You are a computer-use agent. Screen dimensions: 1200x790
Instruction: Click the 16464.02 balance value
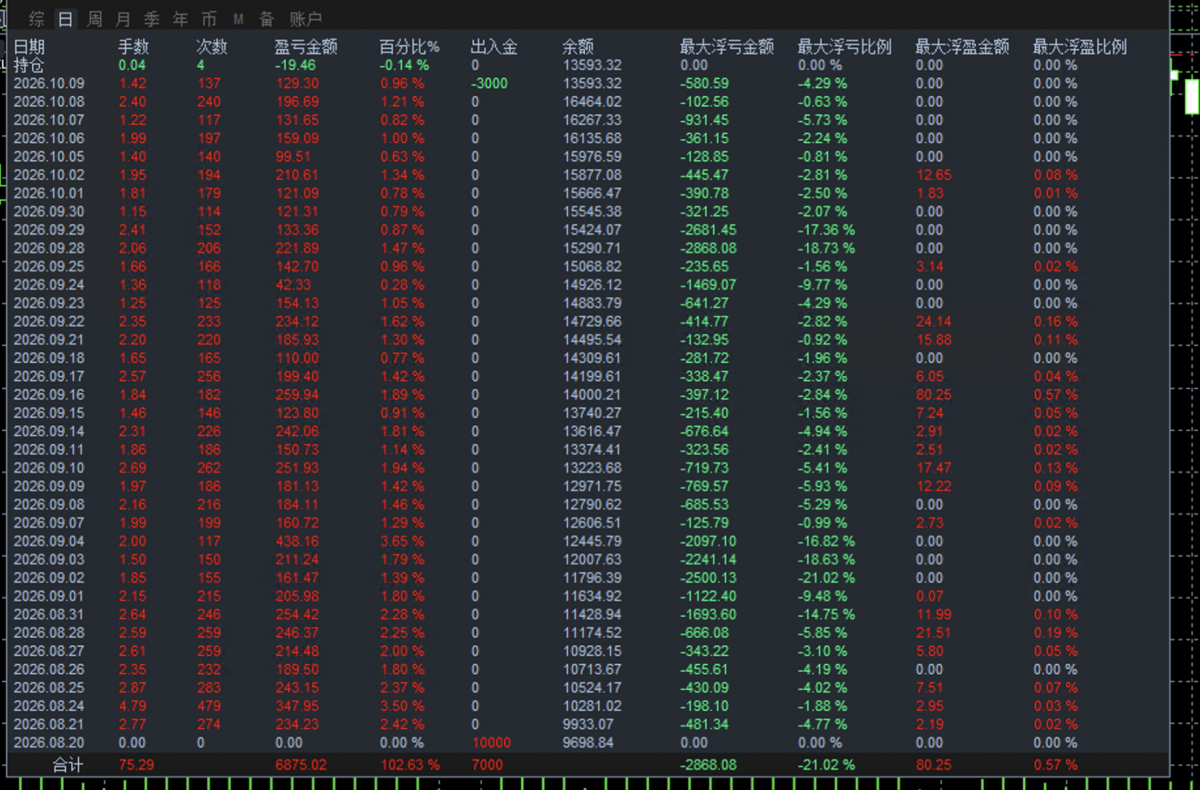[x=593, y=102]
